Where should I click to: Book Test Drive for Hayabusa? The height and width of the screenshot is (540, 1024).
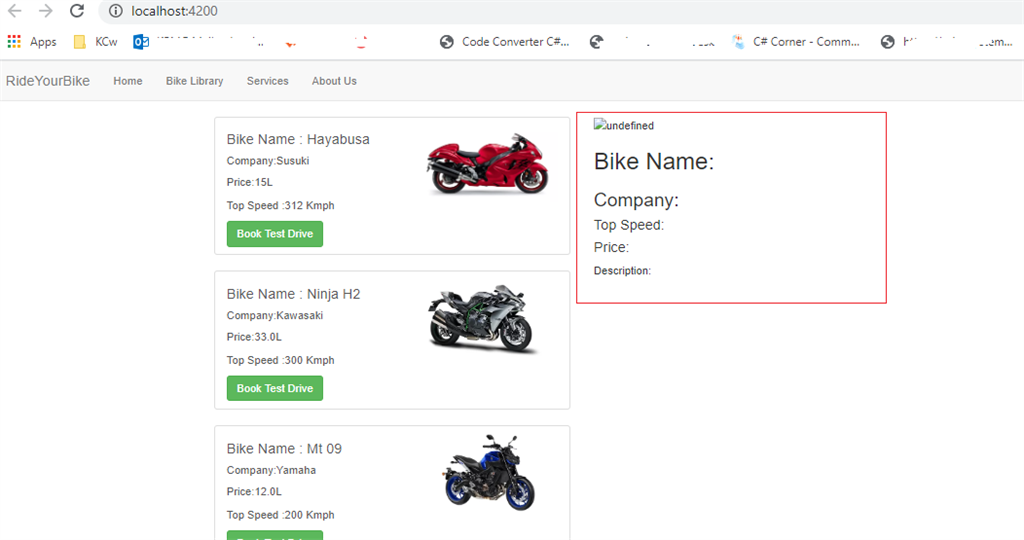[x=275, y=234]
